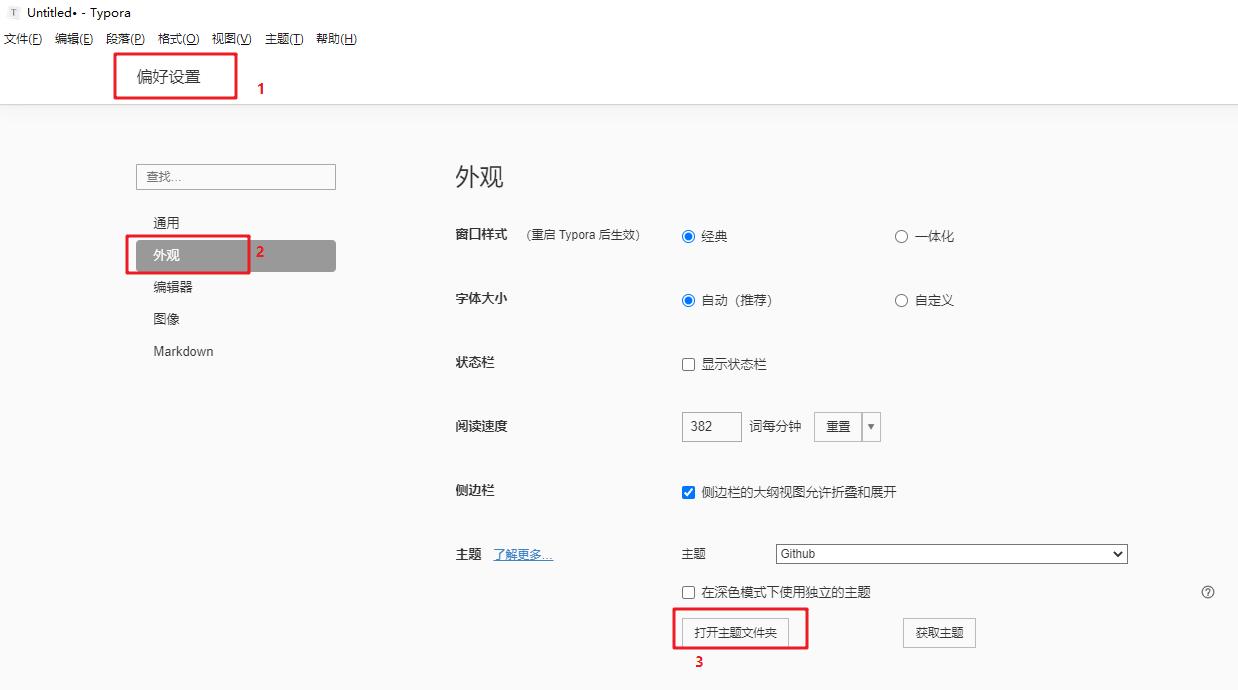
Task: Click the 侧边栏 setting label
Action: point(475,490)
